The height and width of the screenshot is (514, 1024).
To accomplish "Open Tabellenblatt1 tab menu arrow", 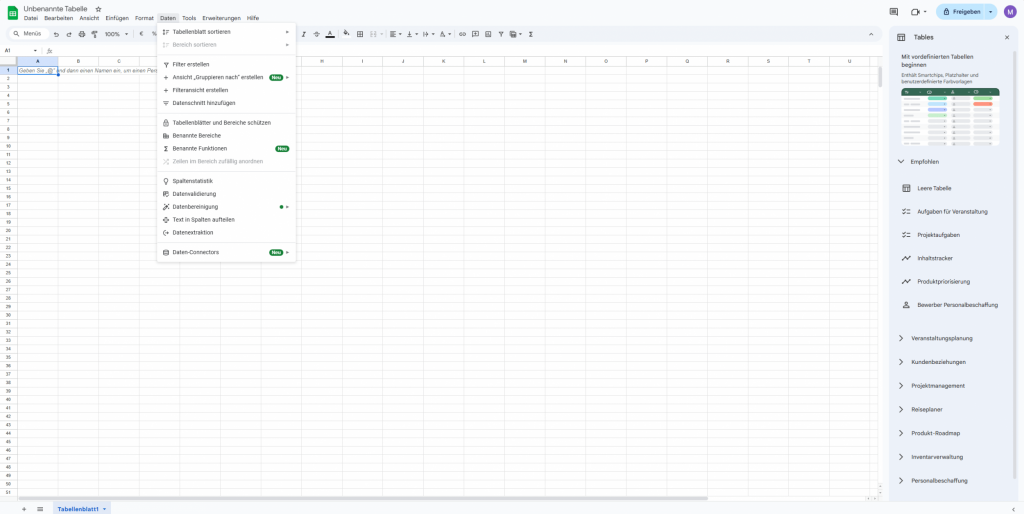I will 104,509.
